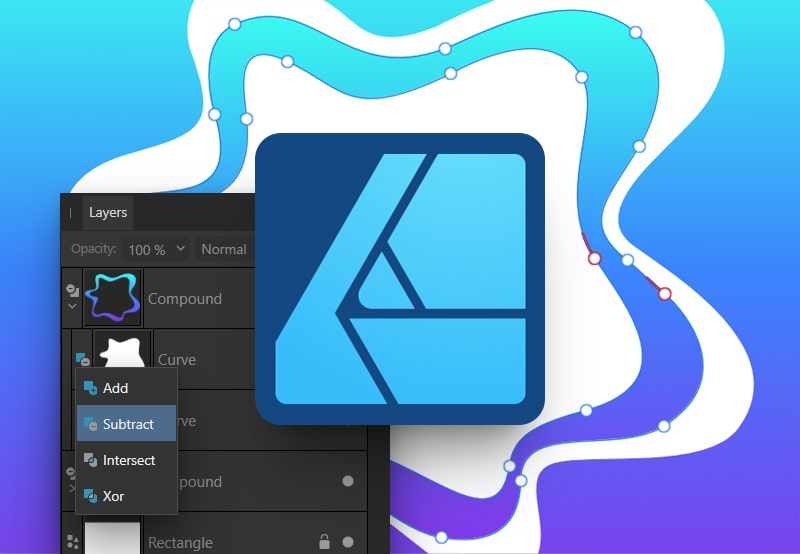The height and width of the screenshot is (554, 800).
Task: Select the white node between the red nodes
Action: click(628, 260)
